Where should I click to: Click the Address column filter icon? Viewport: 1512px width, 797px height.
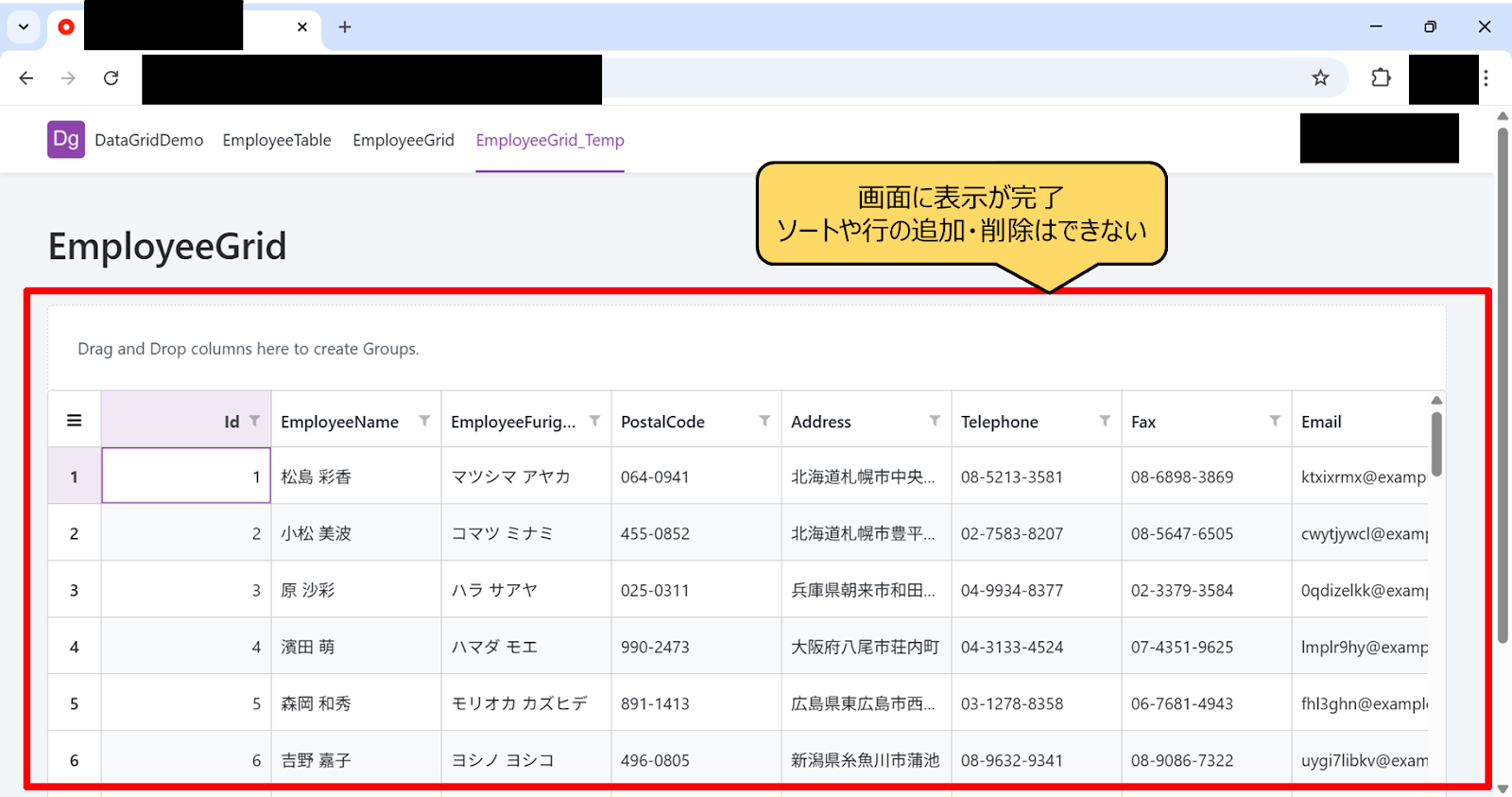(x=935, y=421)
